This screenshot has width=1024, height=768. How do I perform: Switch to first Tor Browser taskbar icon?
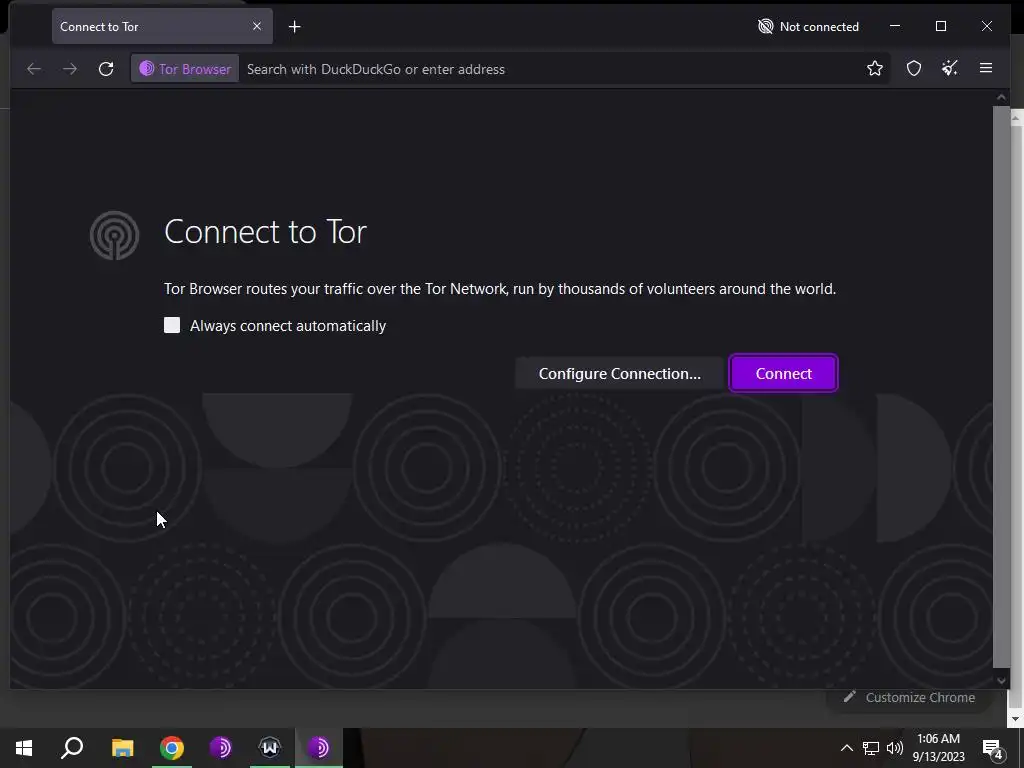[x=221, y=748]
